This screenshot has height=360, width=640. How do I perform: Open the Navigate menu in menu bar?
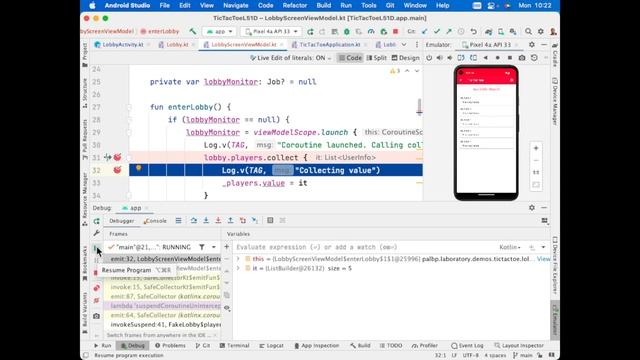(x=236, y=6)
